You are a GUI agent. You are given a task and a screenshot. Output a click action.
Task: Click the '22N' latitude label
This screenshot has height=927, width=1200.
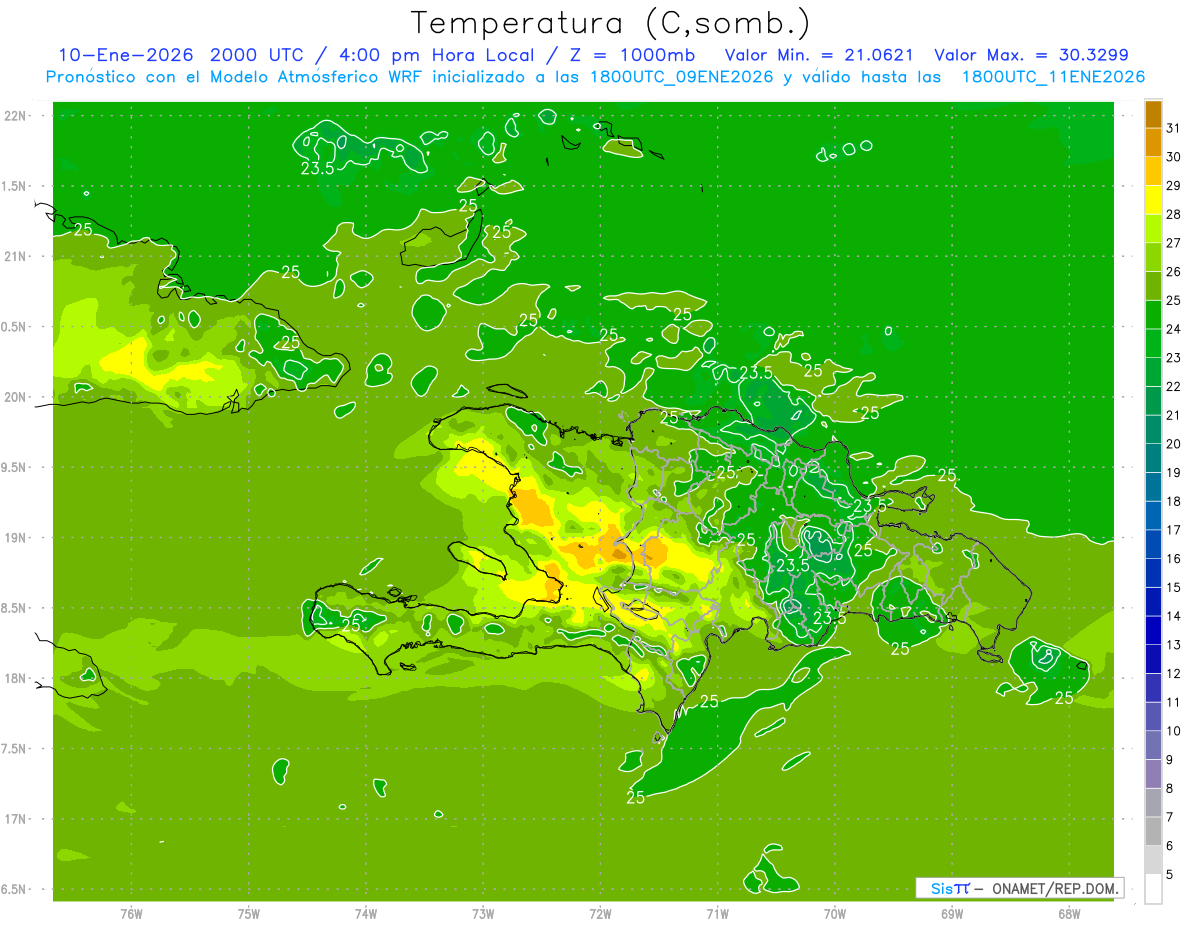(x=16, y=116)
